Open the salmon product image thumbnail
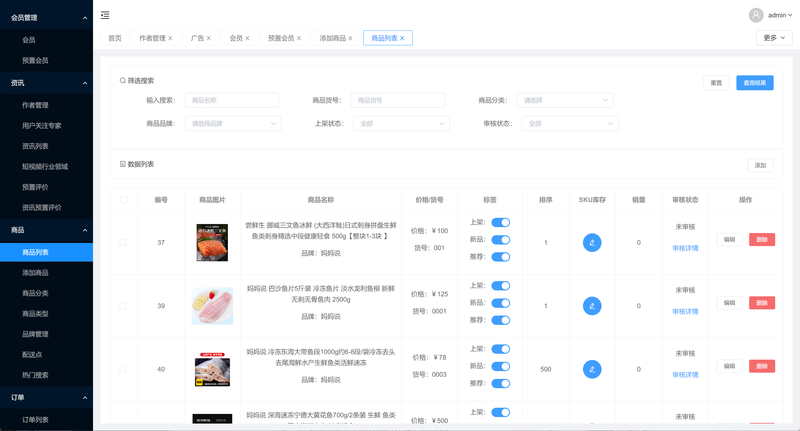 (212, 243)
